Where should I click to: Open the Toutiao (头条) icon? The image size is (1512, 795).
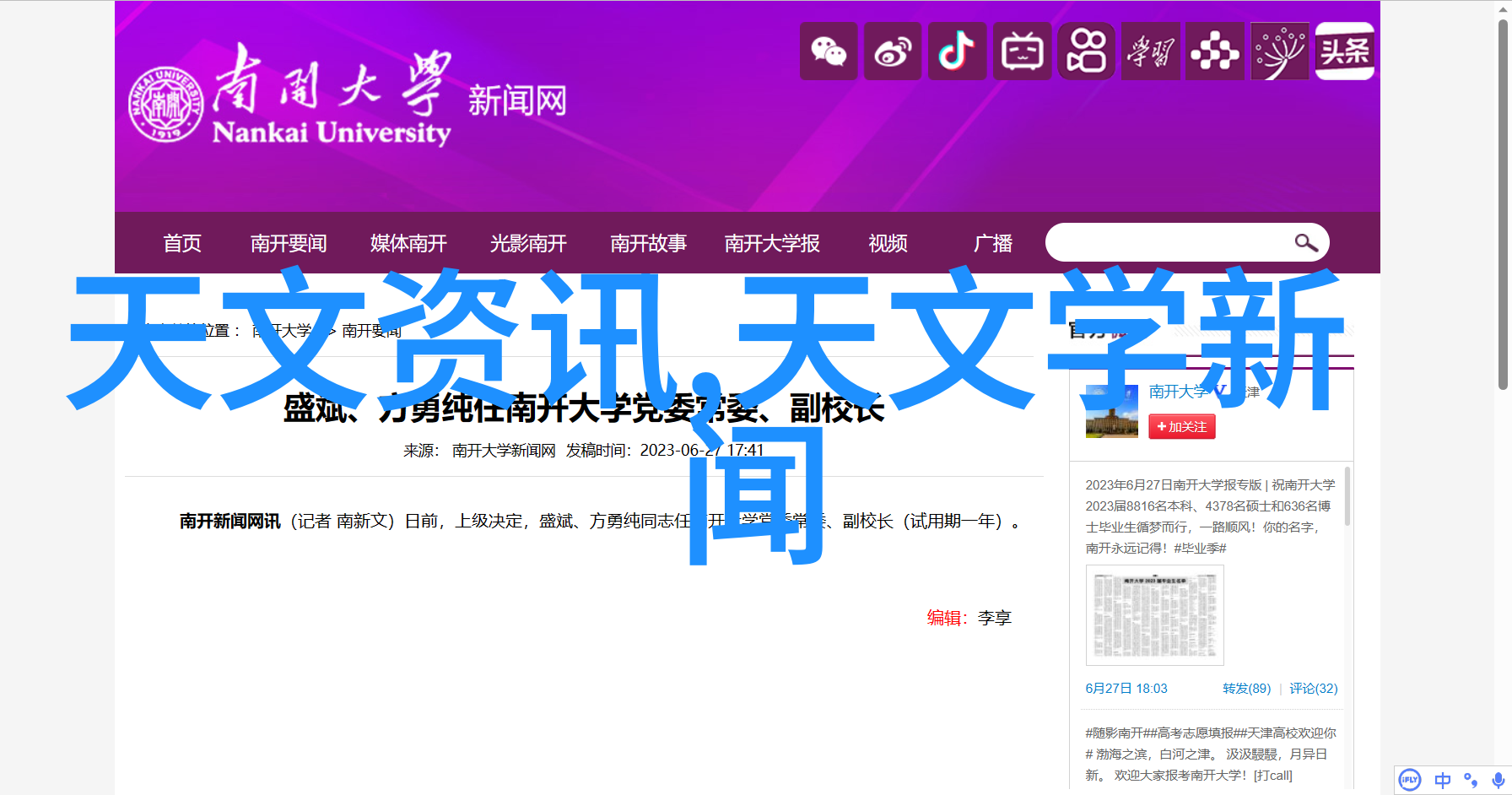(x=1345, y=51)
